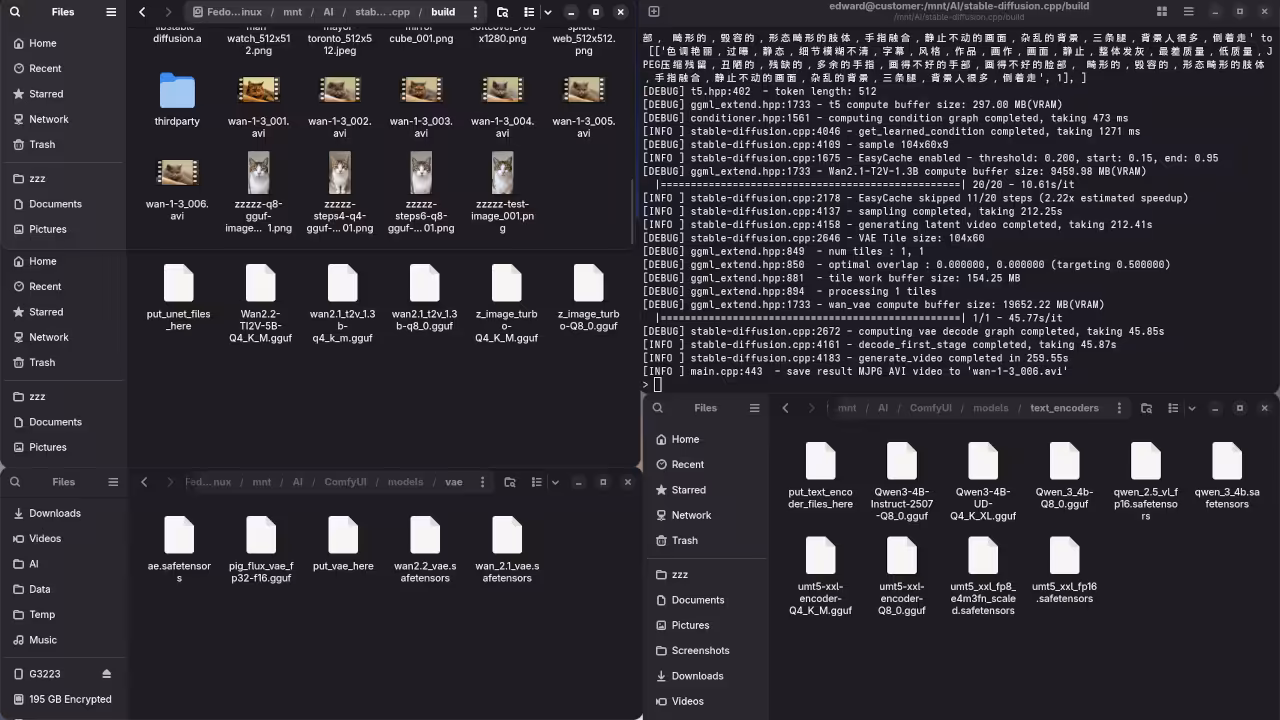Open the Trash from the bottom-right sidebar
The height and width of the screenshot is (720, 1280).
click(684, 540)
